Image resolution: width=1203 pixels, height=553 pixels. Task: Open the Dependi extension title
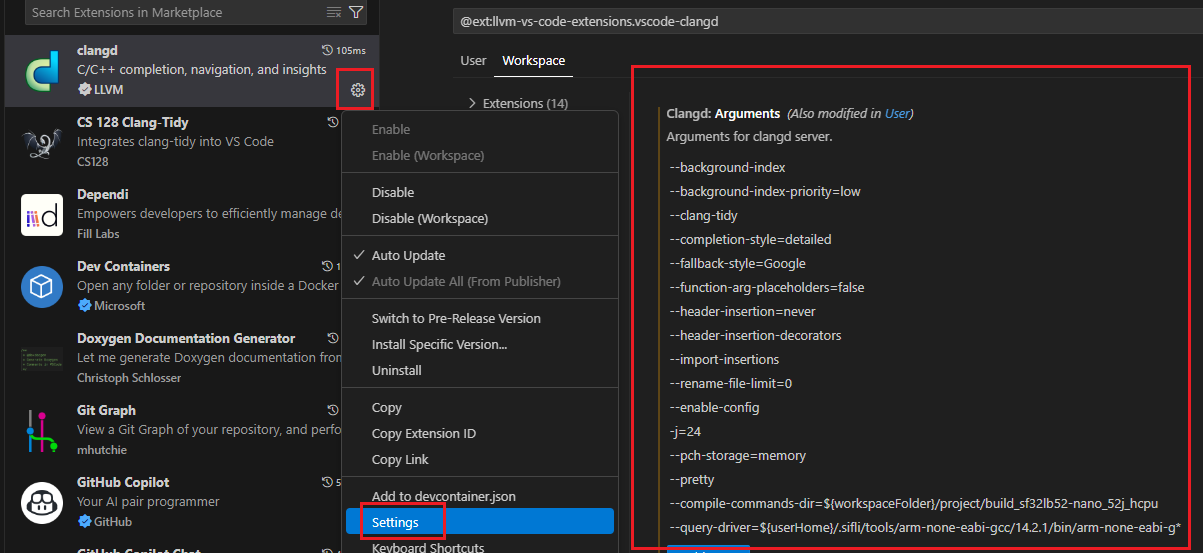click(102, 194)
